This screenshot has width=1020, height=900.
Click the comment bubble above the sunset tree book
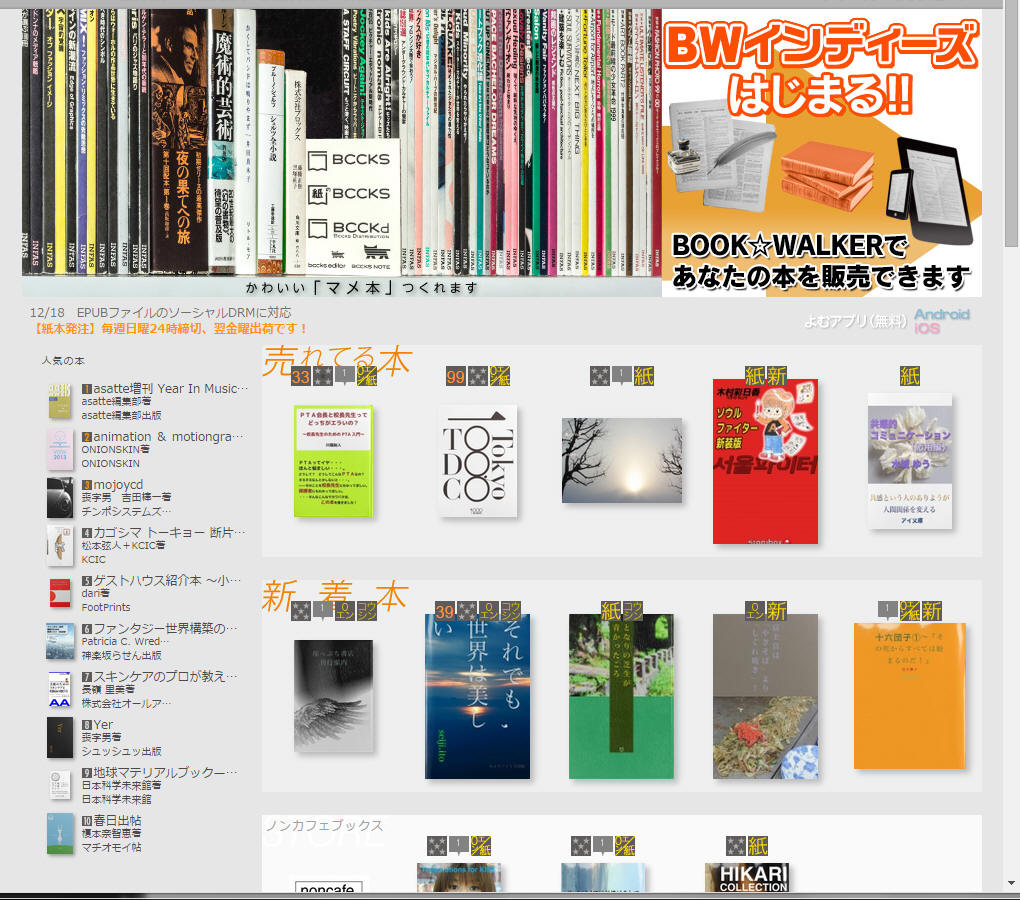click(621, 376)
